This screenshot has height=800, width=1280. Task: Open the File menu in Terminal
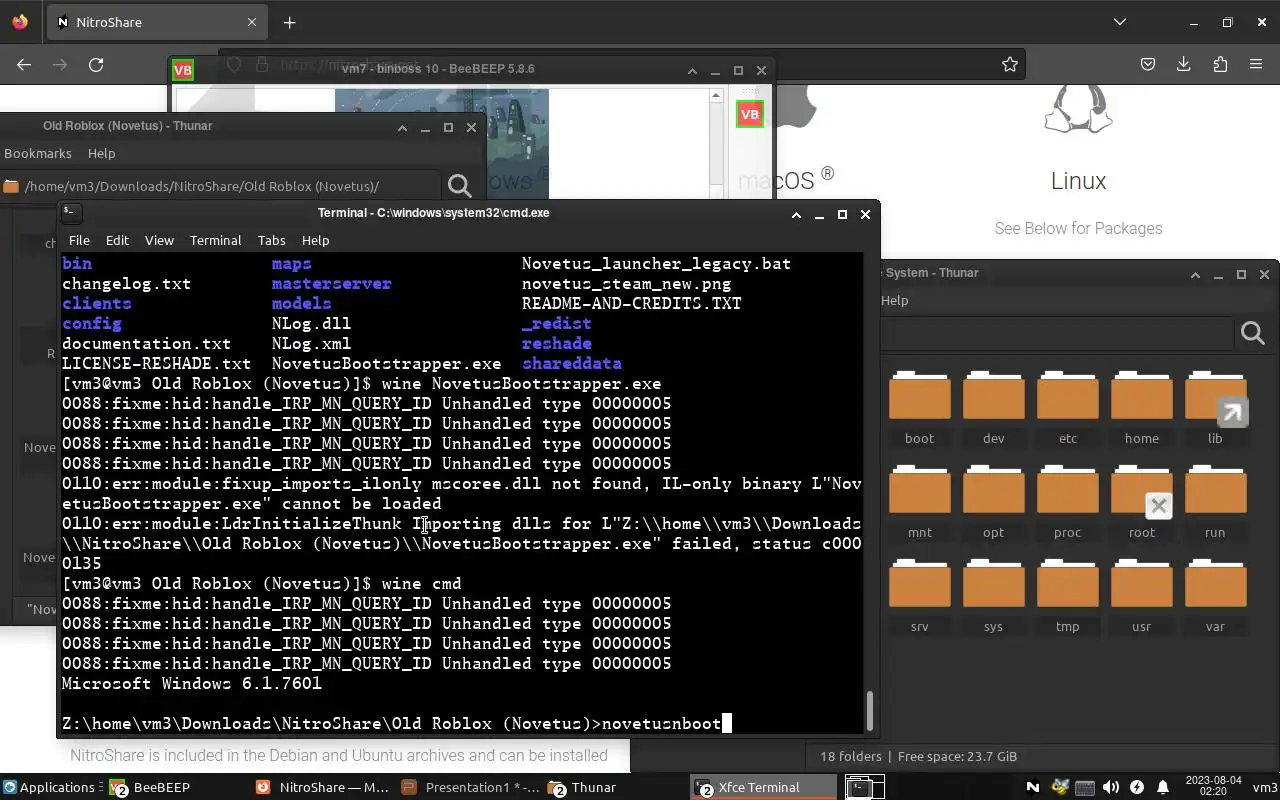(79, 240)
